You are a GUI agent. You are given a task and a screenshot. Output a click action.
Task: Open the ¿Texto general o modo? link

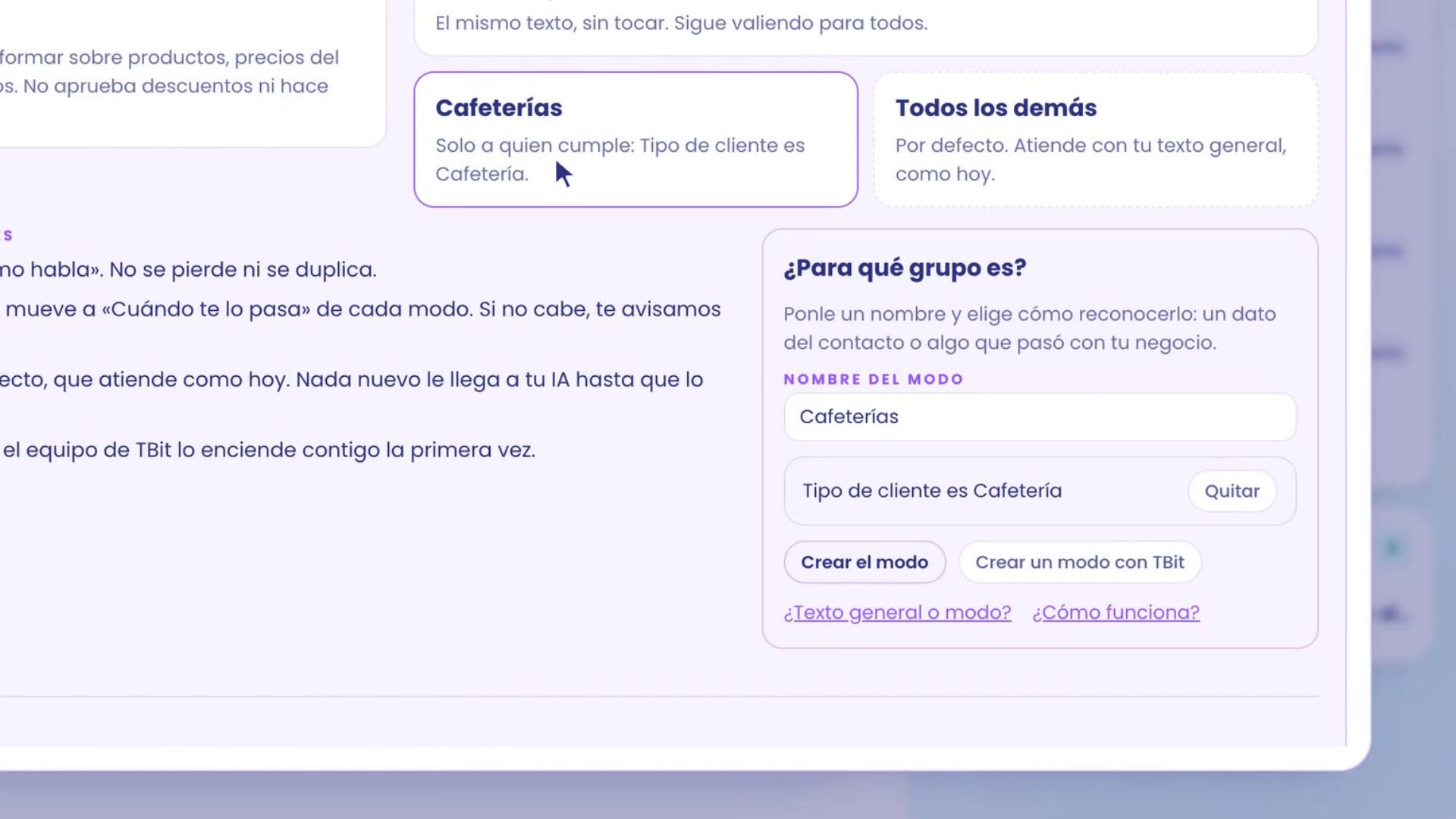897,613
